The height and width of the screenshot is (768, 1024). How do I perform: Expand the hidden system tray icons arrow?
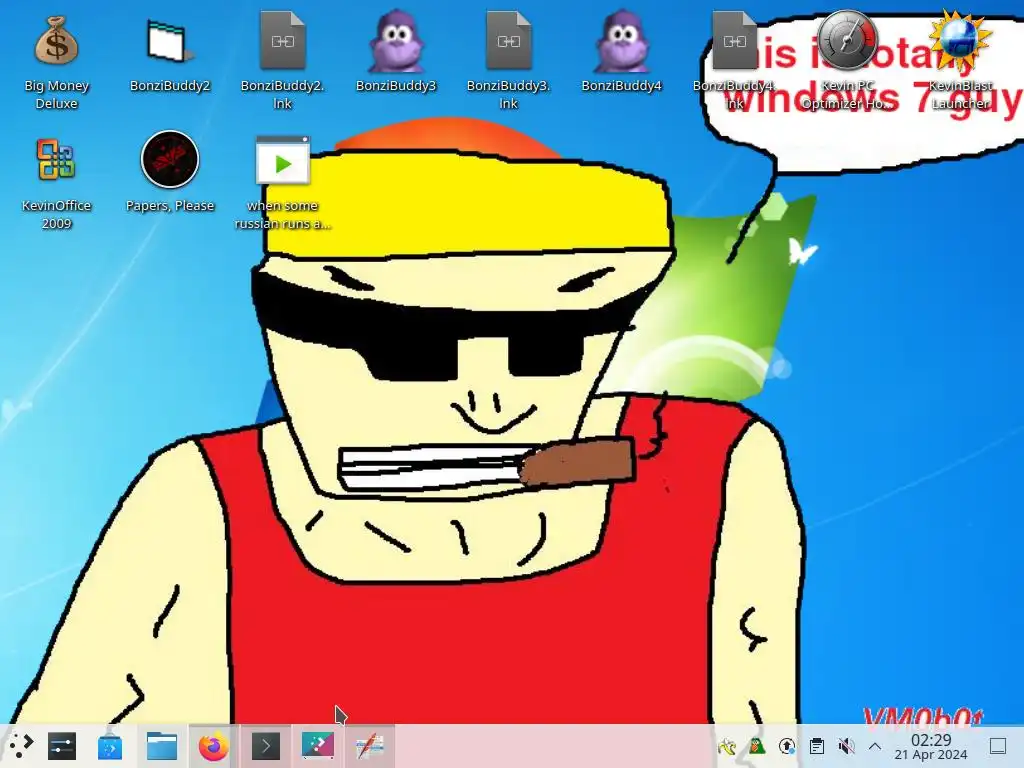pyautogui.click(x=875, y=746)
